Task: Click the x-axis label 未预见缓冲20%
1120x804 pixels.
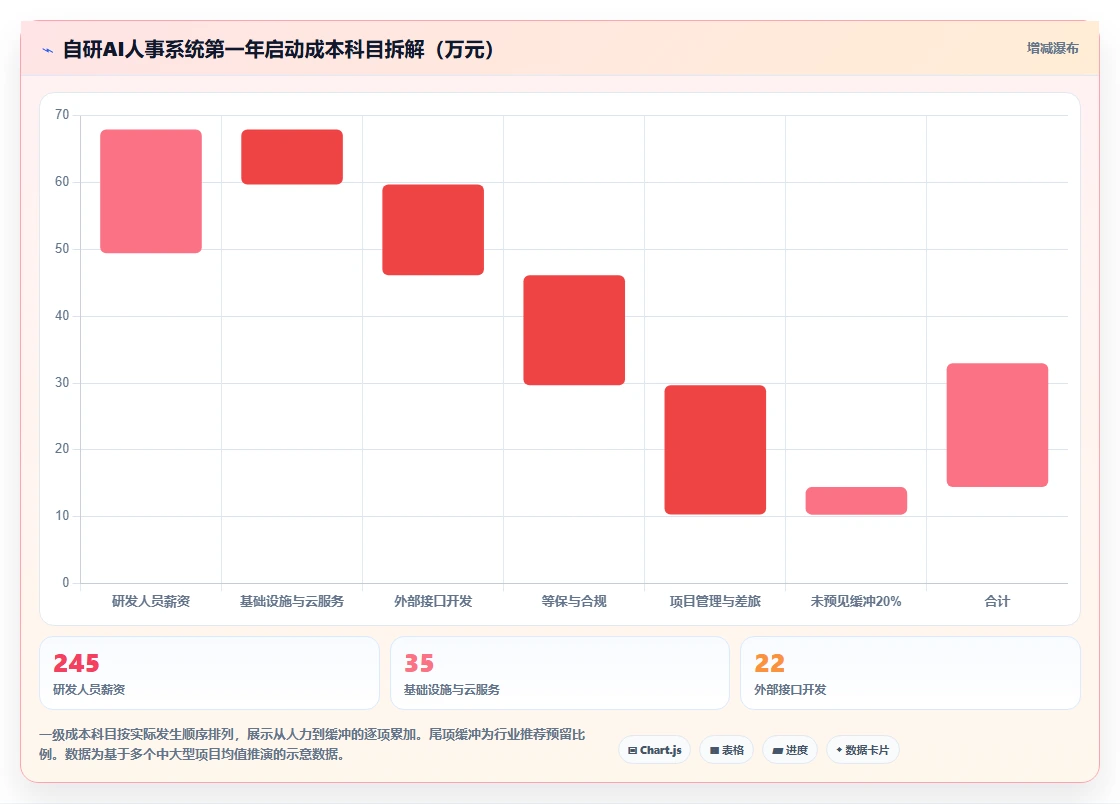Action: coord(856,601)
